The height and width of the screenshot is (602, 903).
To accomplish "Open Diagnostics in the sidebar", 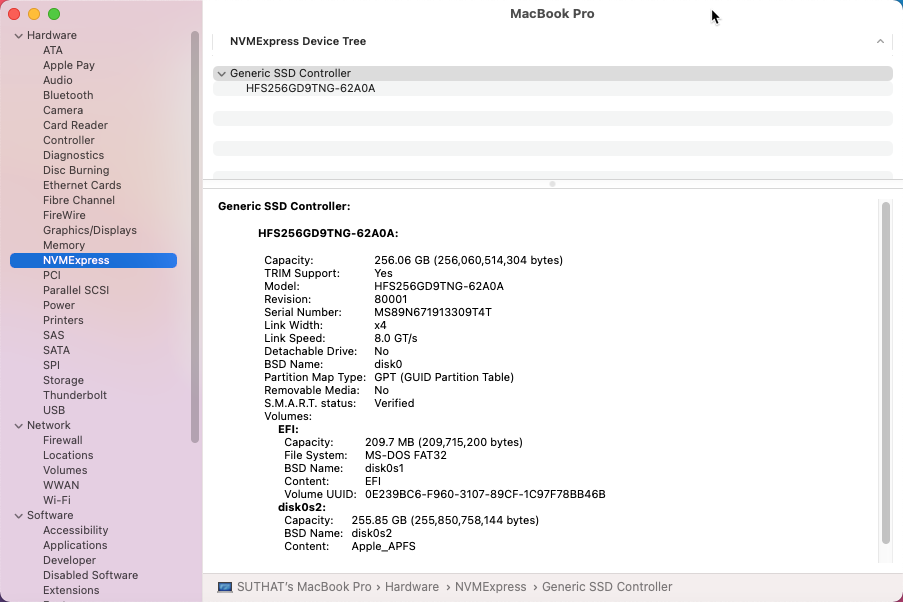I will tap(73, 155).
